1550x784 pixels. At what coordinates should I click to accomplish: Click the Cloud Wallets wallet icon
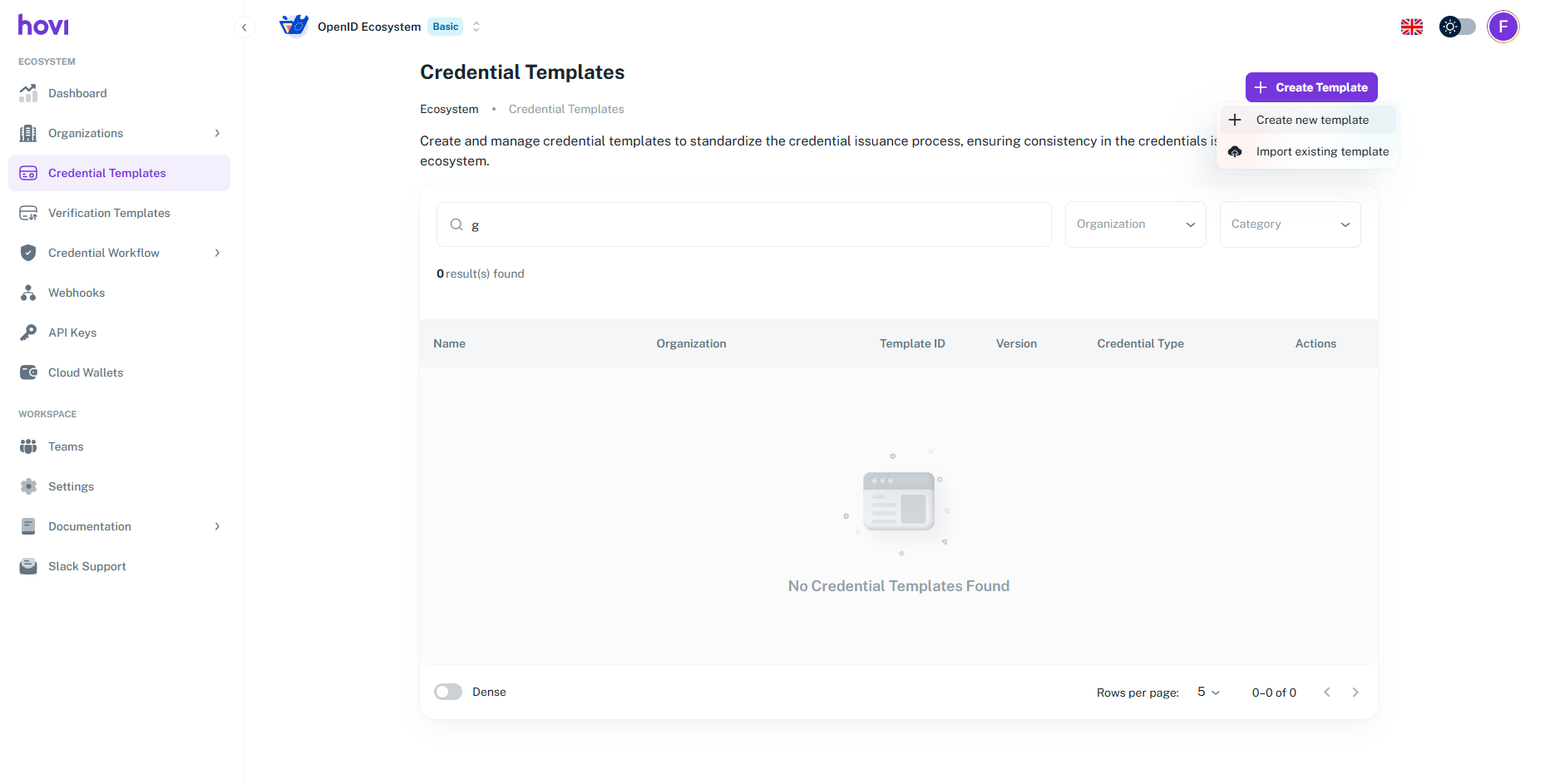pos(28,372)
